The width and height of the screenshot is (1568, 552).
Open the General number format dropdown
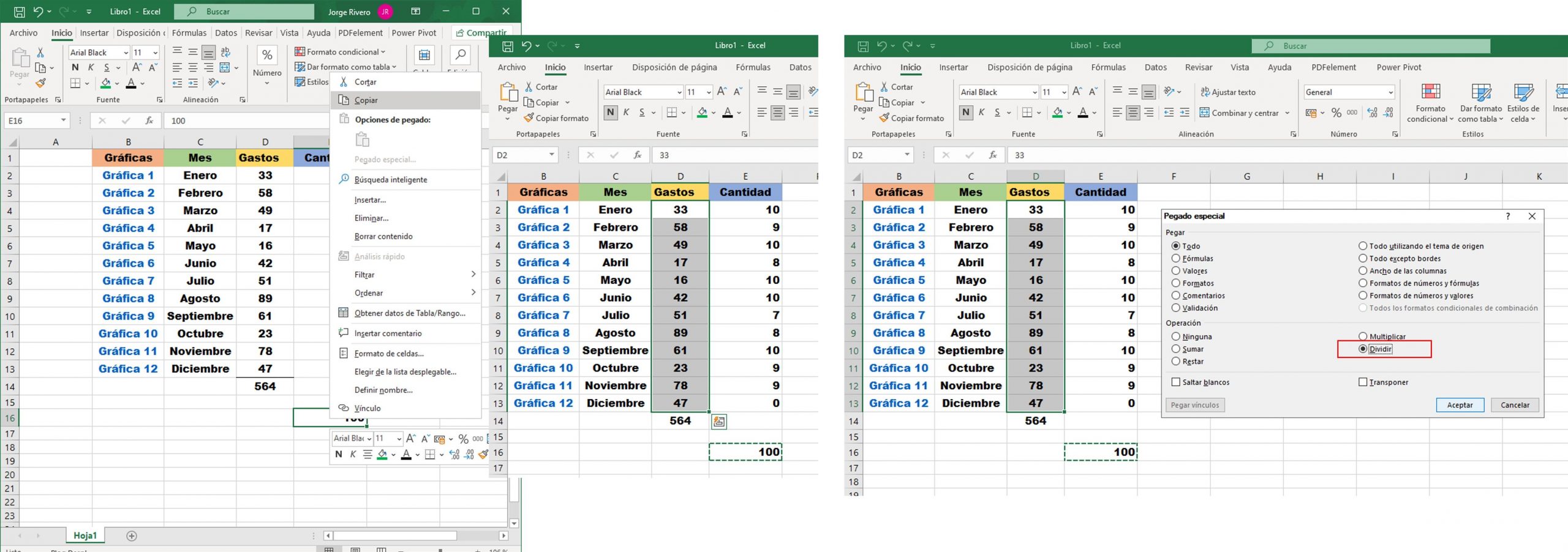pyautogui.click(x=1390, y=92)
